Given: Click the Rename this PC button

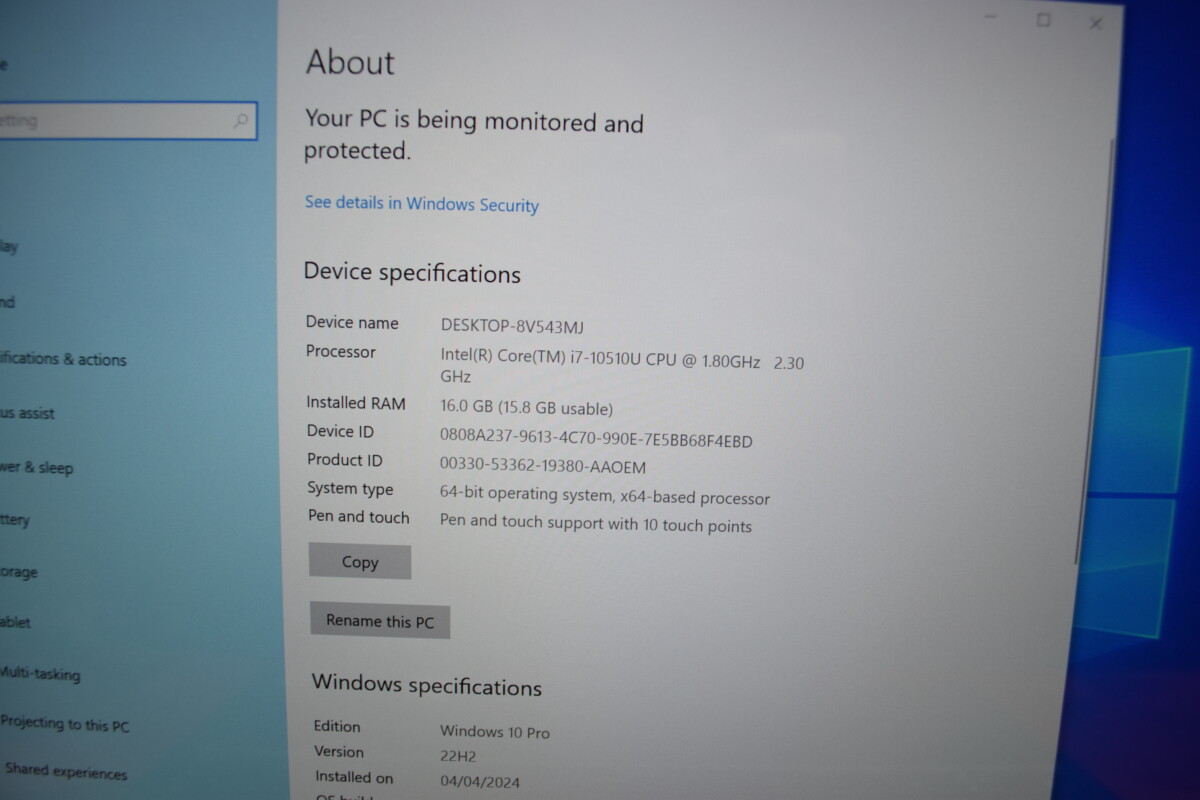Looking at the screenshot, I should (x=380, y=621).
